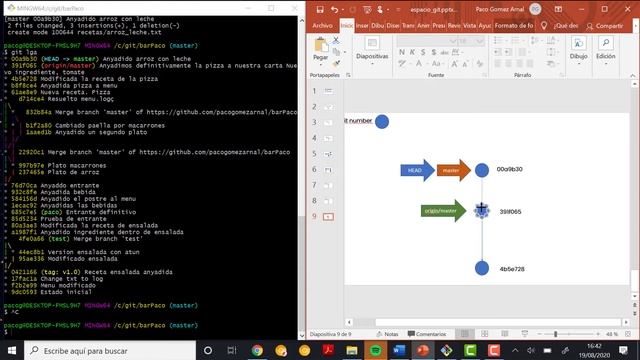Customize the quick access toolbar dropdown
Screen dimensions: 640x360
[398, 9]
